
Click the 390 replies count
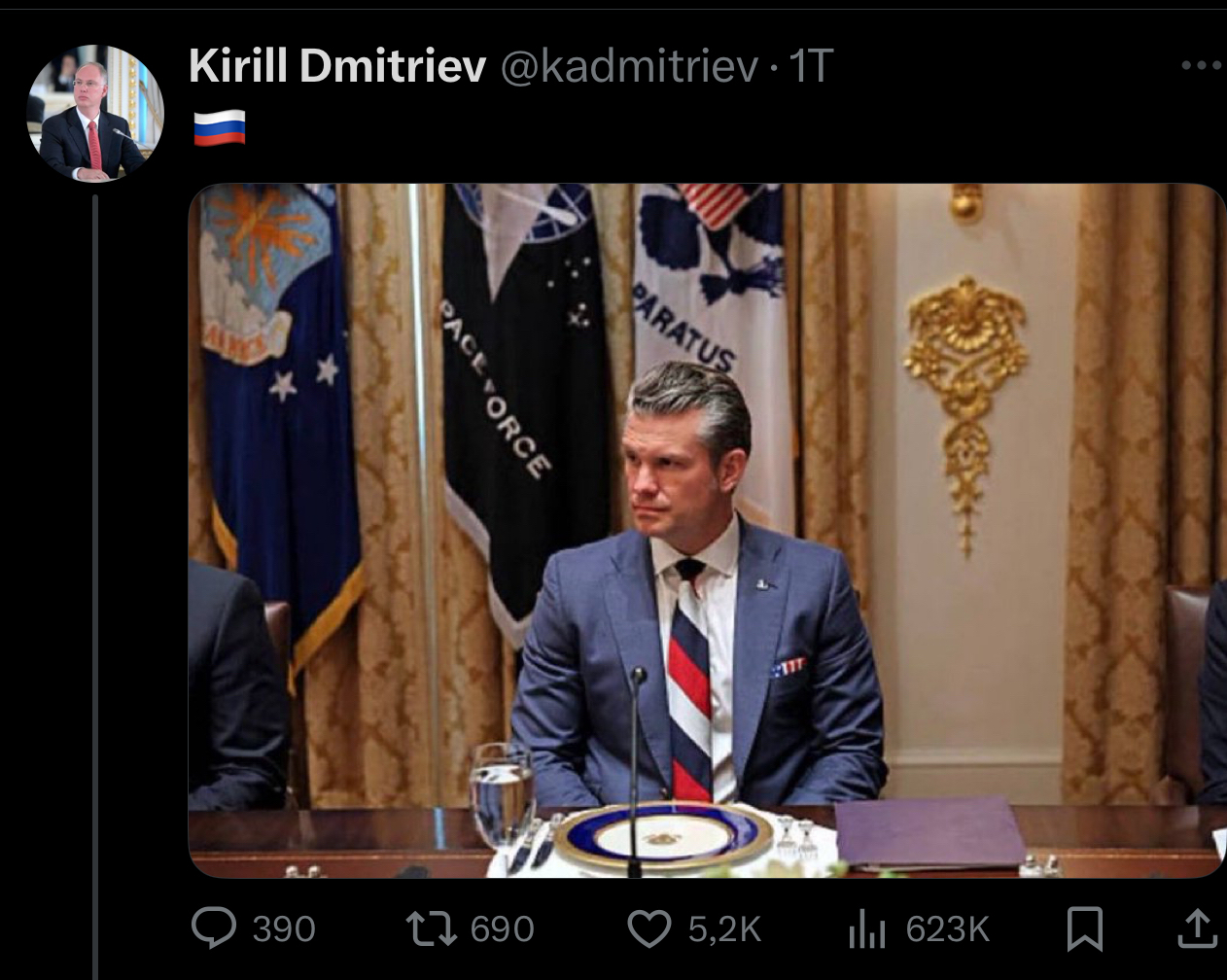[x=284, y=928]
